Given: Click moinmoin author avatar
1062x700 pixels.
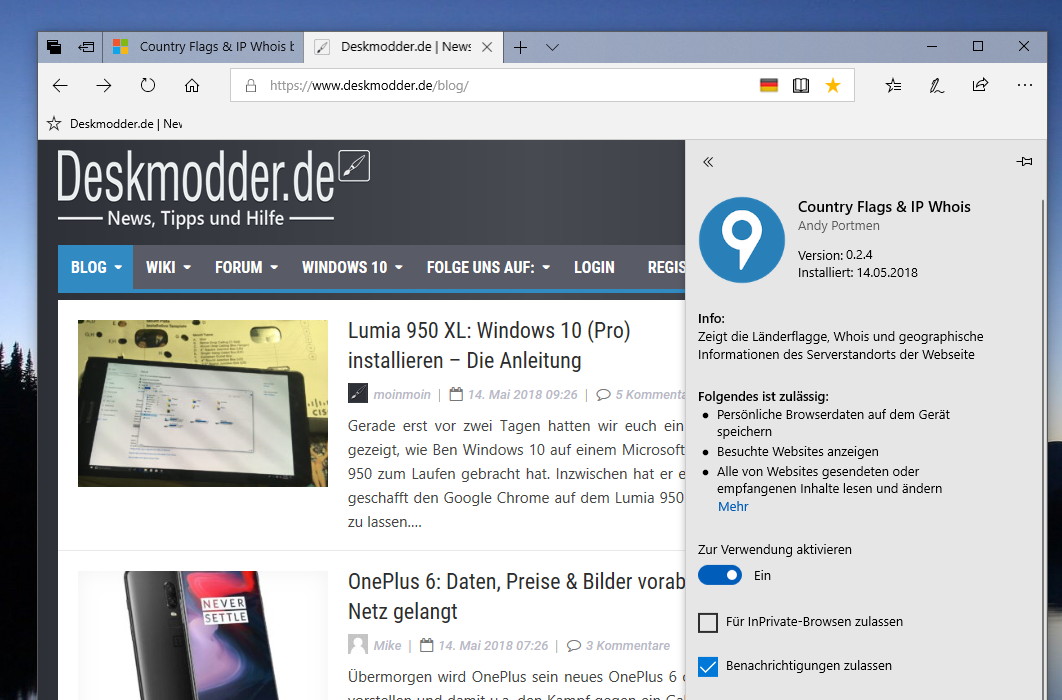Looking at the screenshot, I should coord(358,393).
